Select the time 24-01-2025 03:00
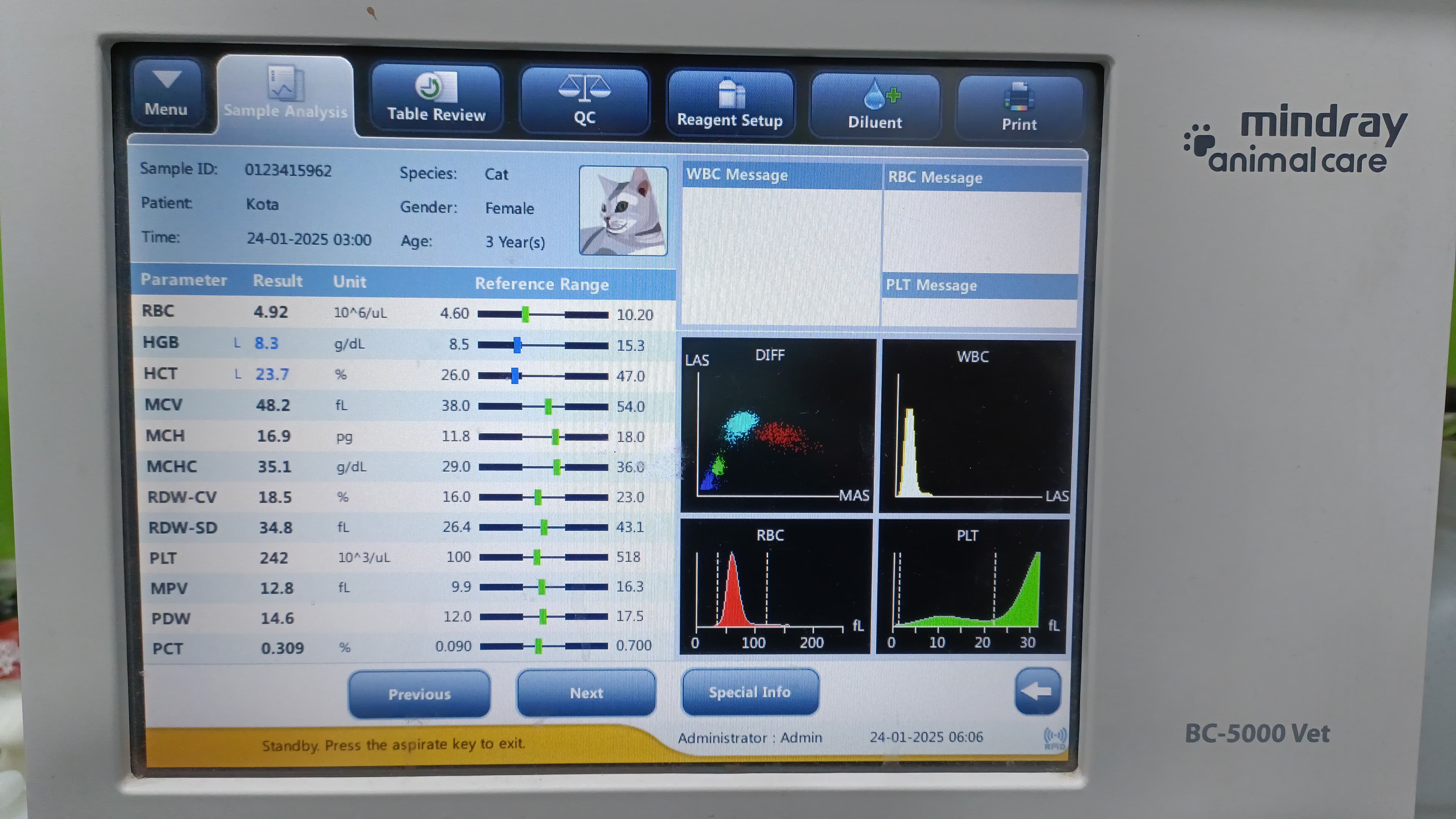Viewport: 1456px width, 819px height. (x=309, y=239)
